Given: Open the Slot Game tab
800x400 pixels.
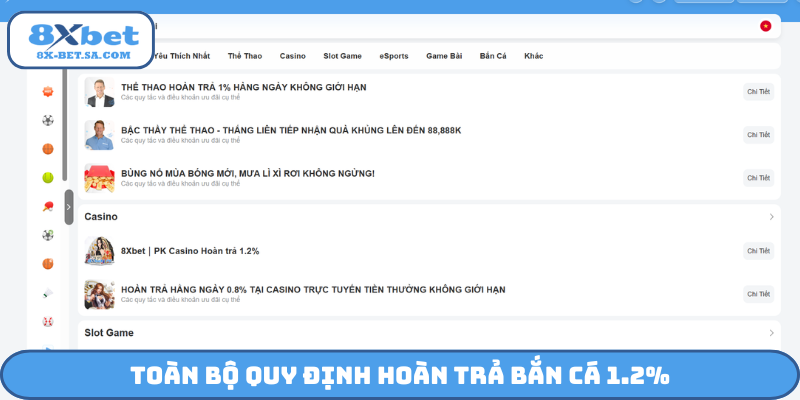Looking at the screenshot, I should pyautogui.click(x=342, y=56).
